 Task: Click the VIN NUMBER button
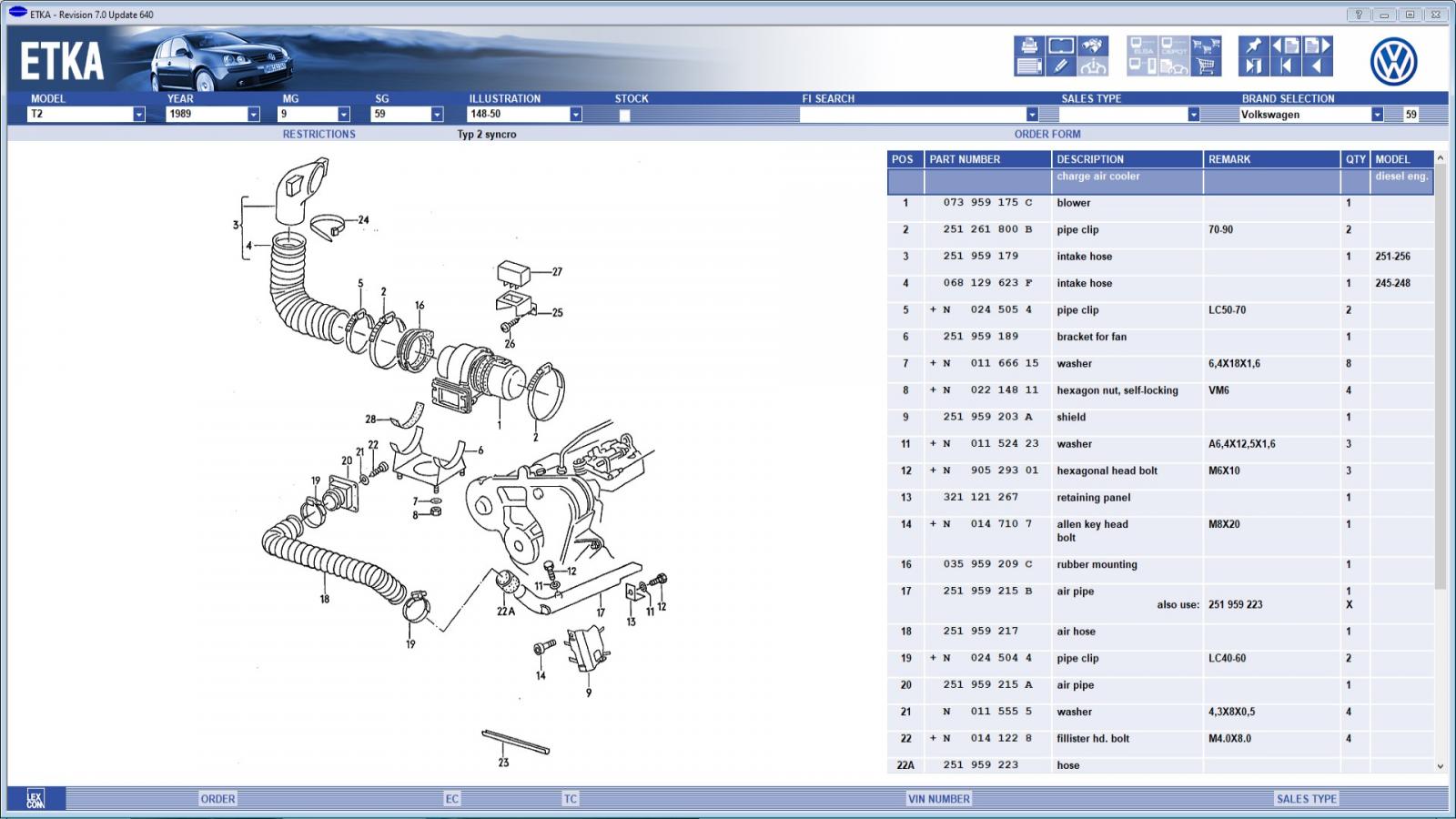pos(938,799)
